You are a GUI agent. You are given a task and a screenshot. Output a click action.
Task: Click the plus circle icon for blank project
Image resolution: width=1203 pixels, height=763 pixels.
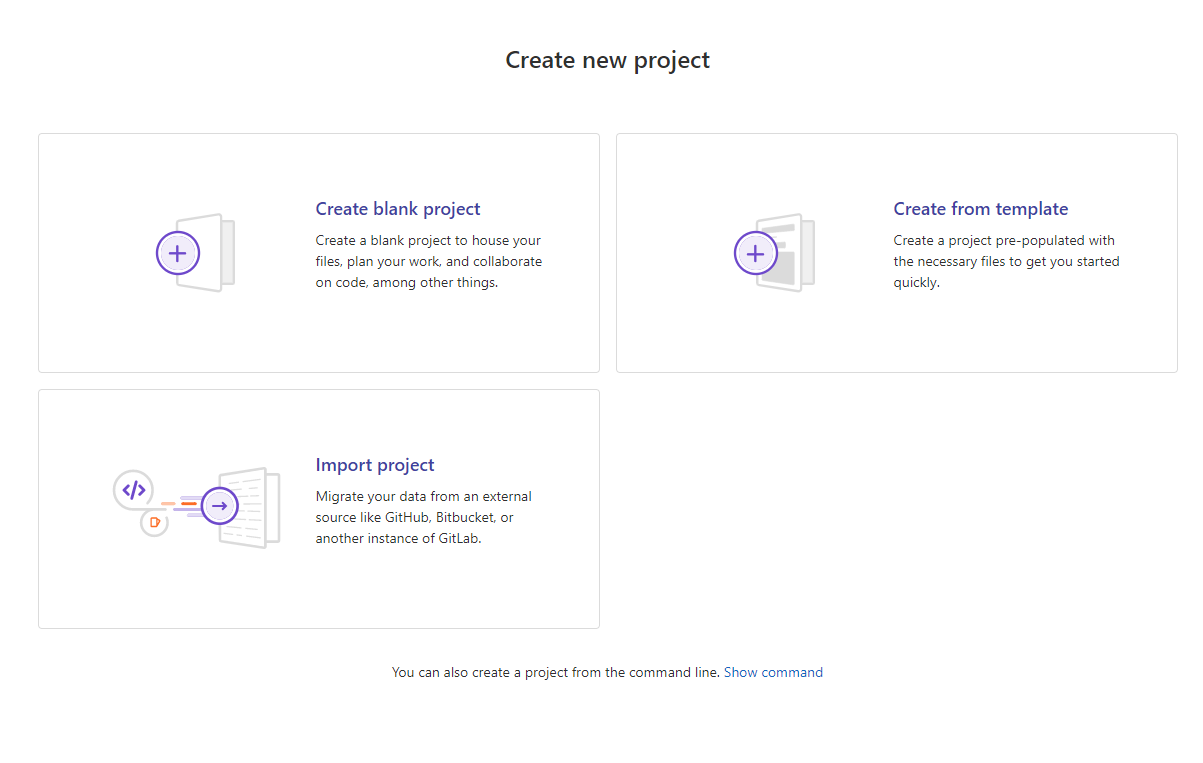click(x=178, y=253)
